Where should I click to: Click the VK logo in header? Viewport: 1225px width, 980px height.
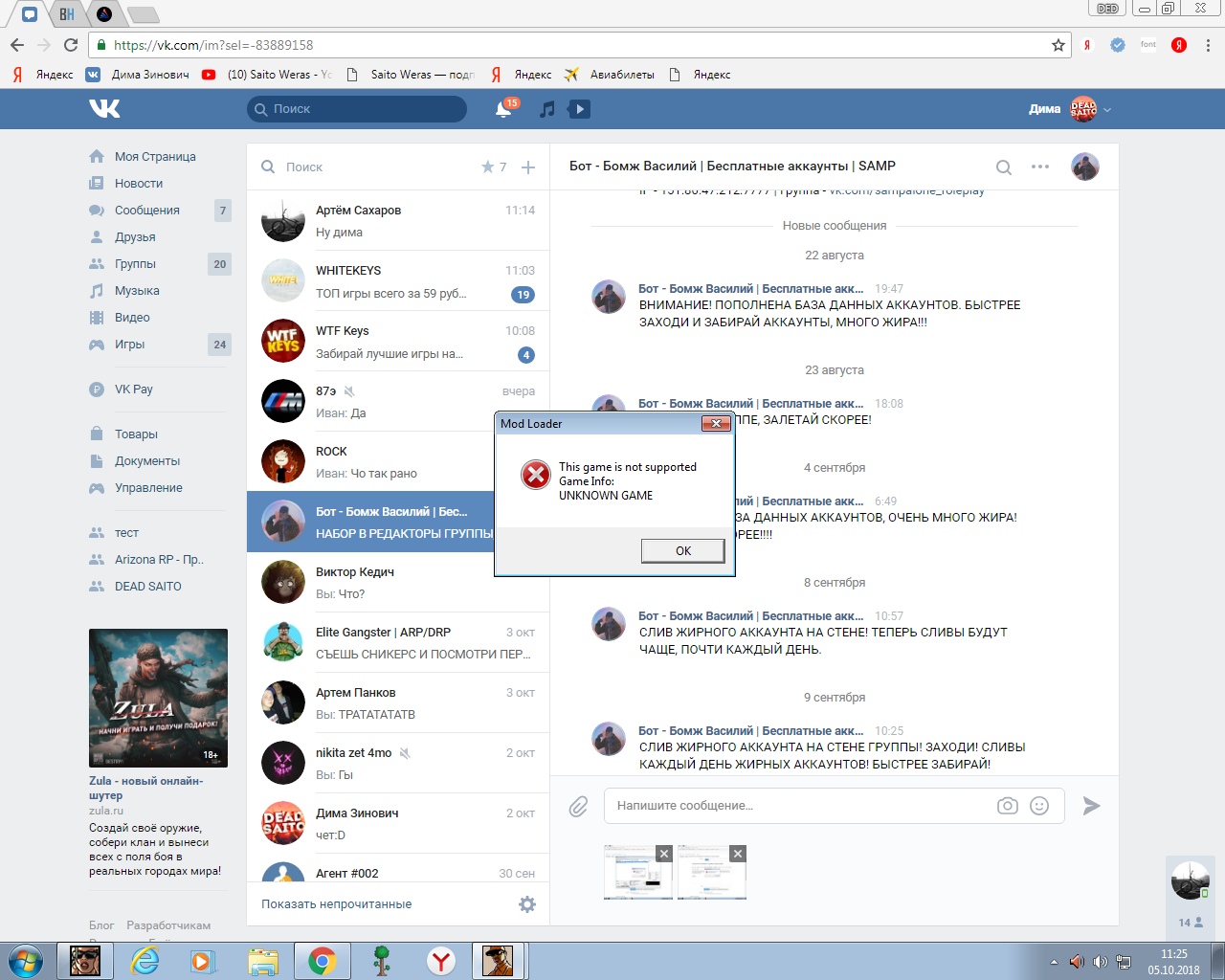point(104,108)
